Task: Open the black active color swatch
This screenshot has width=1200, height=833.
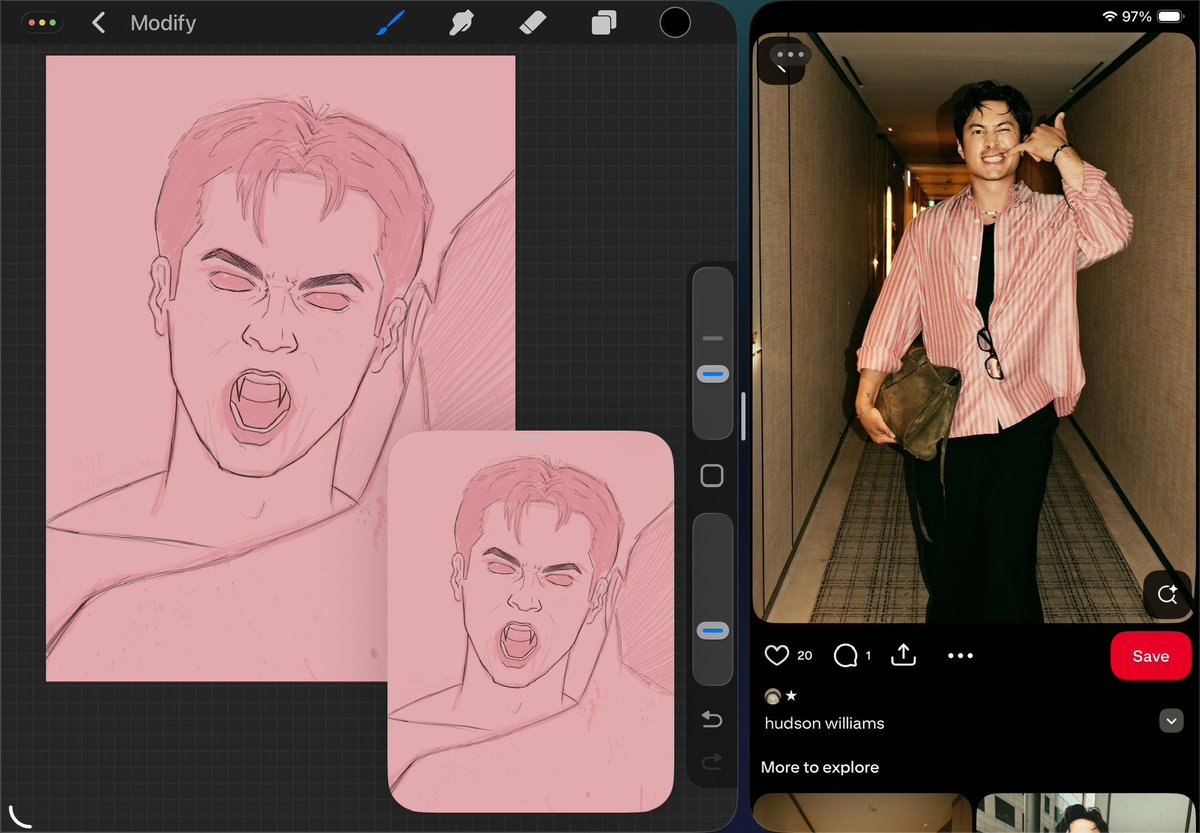Action: pos(675,22)
